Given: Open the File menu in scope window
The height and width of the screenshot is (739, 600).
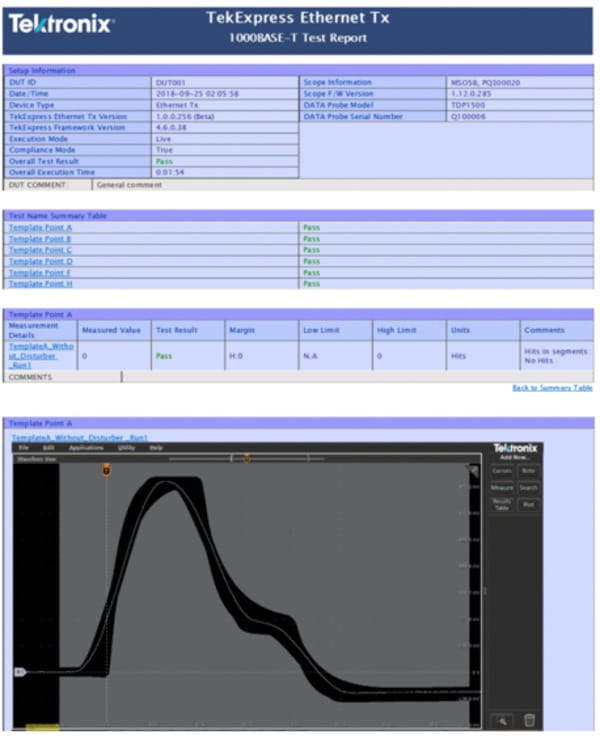Looking at the screenshot, I should [x=24, y=448].
